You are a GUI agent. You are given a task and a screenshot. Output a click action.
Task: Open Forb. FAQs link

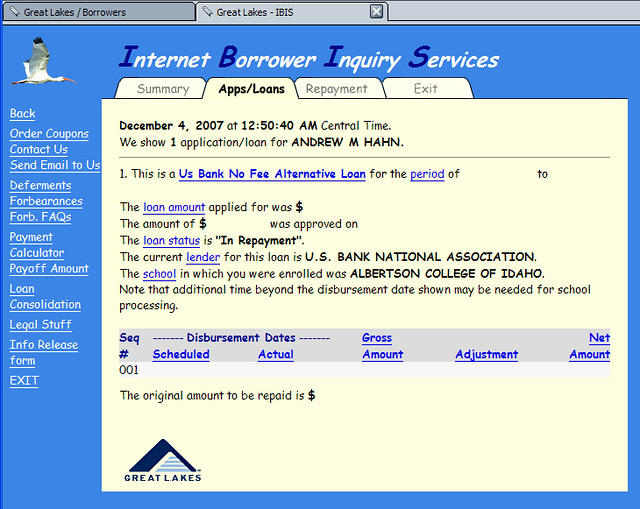(x=40, y=217)
